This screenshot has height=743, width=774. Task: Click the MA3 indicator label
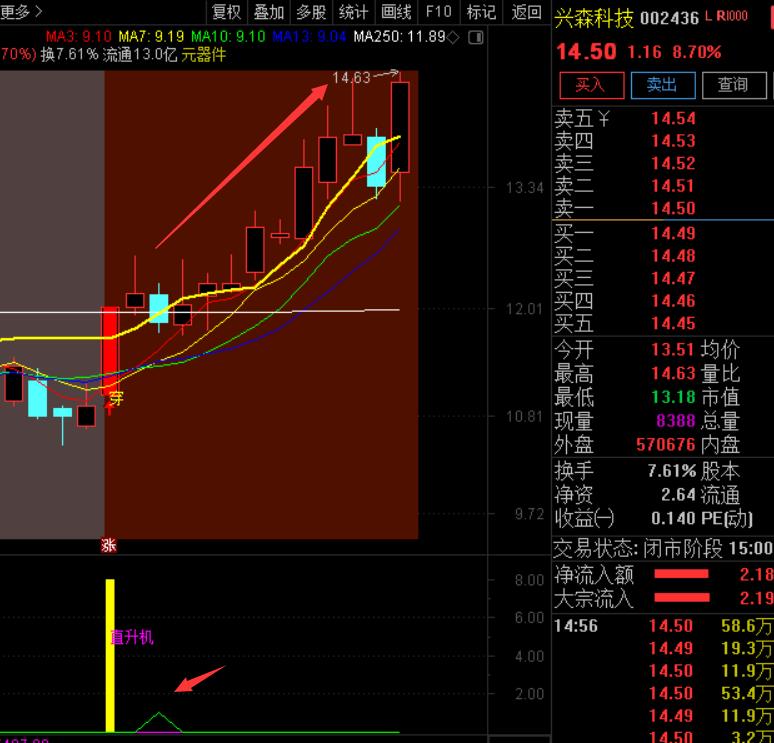(78, 37)
